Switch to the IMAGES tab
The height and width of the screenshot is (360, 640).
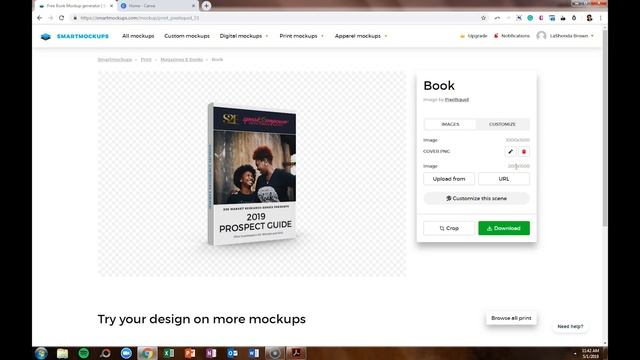click(450, 124)
